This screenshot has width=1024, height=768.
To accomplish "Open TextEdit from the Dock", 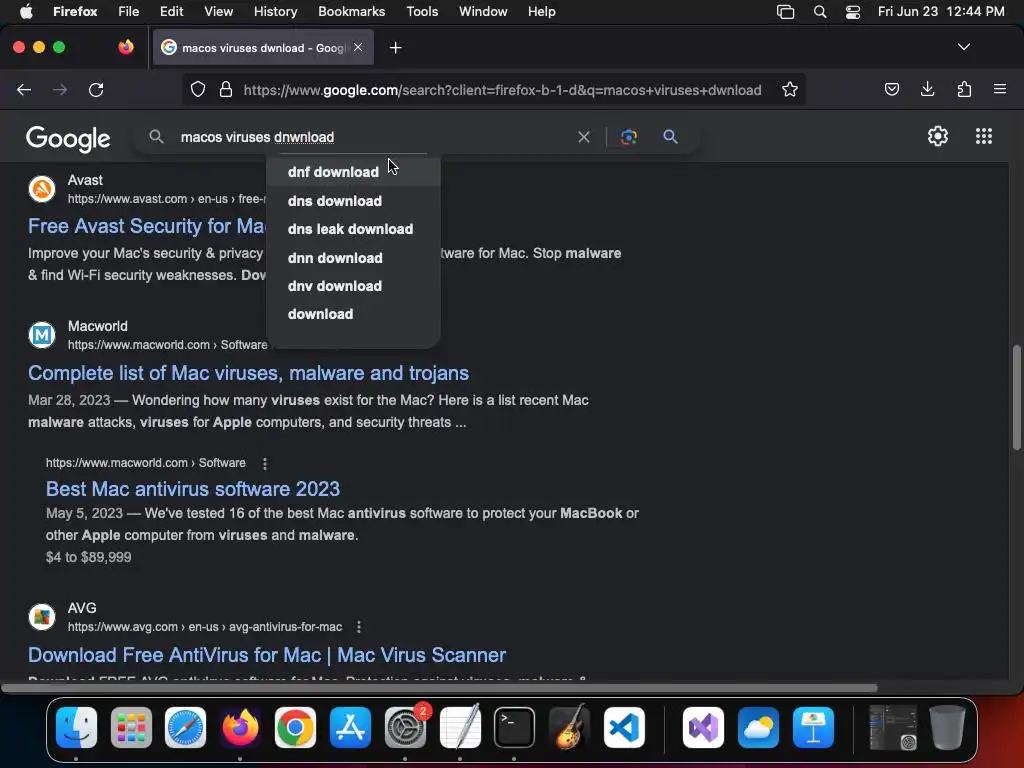I will (x=460, y=727).
